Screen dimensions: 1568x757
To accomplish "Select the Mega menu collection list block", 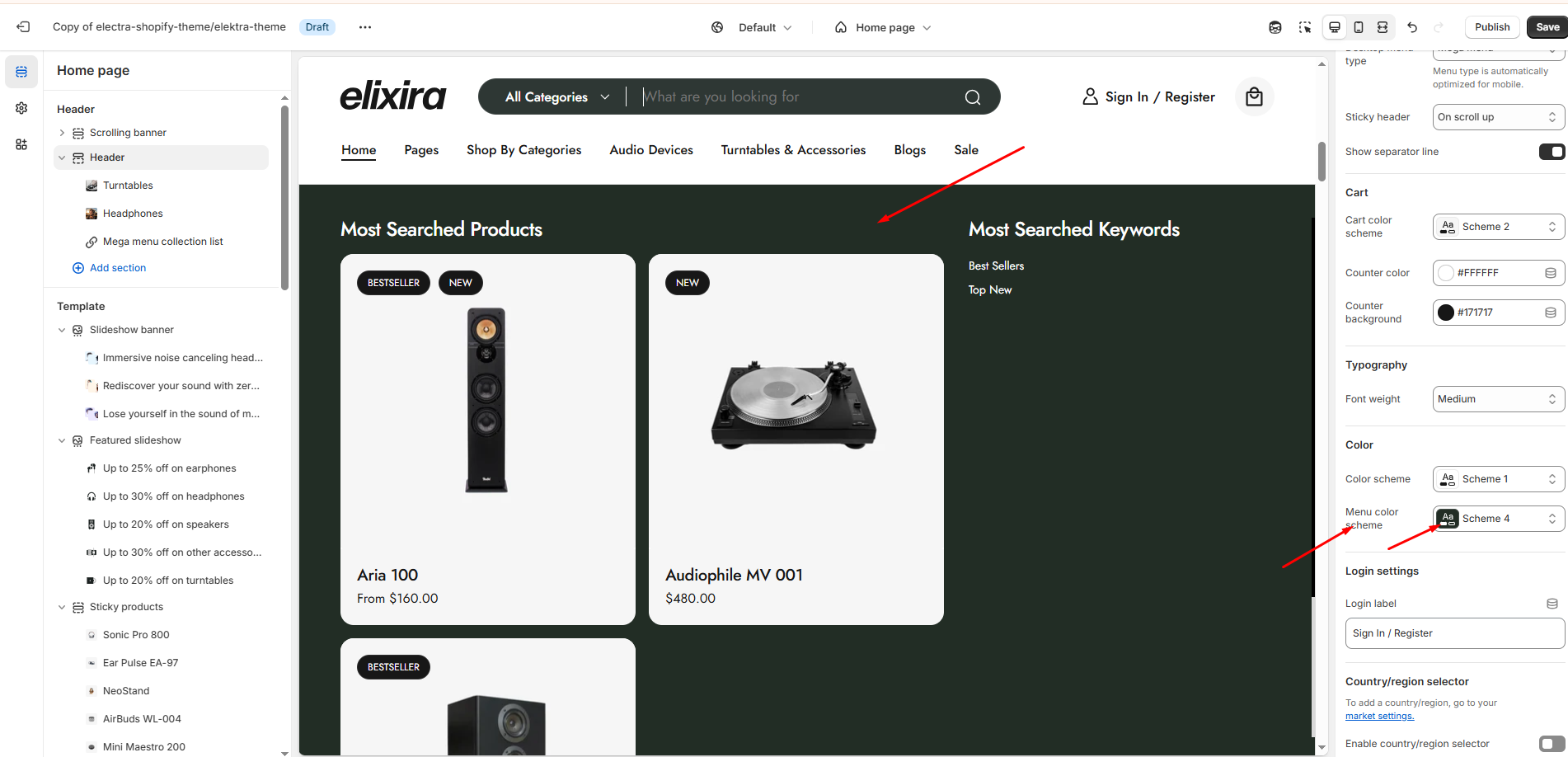I will [162, 242].
